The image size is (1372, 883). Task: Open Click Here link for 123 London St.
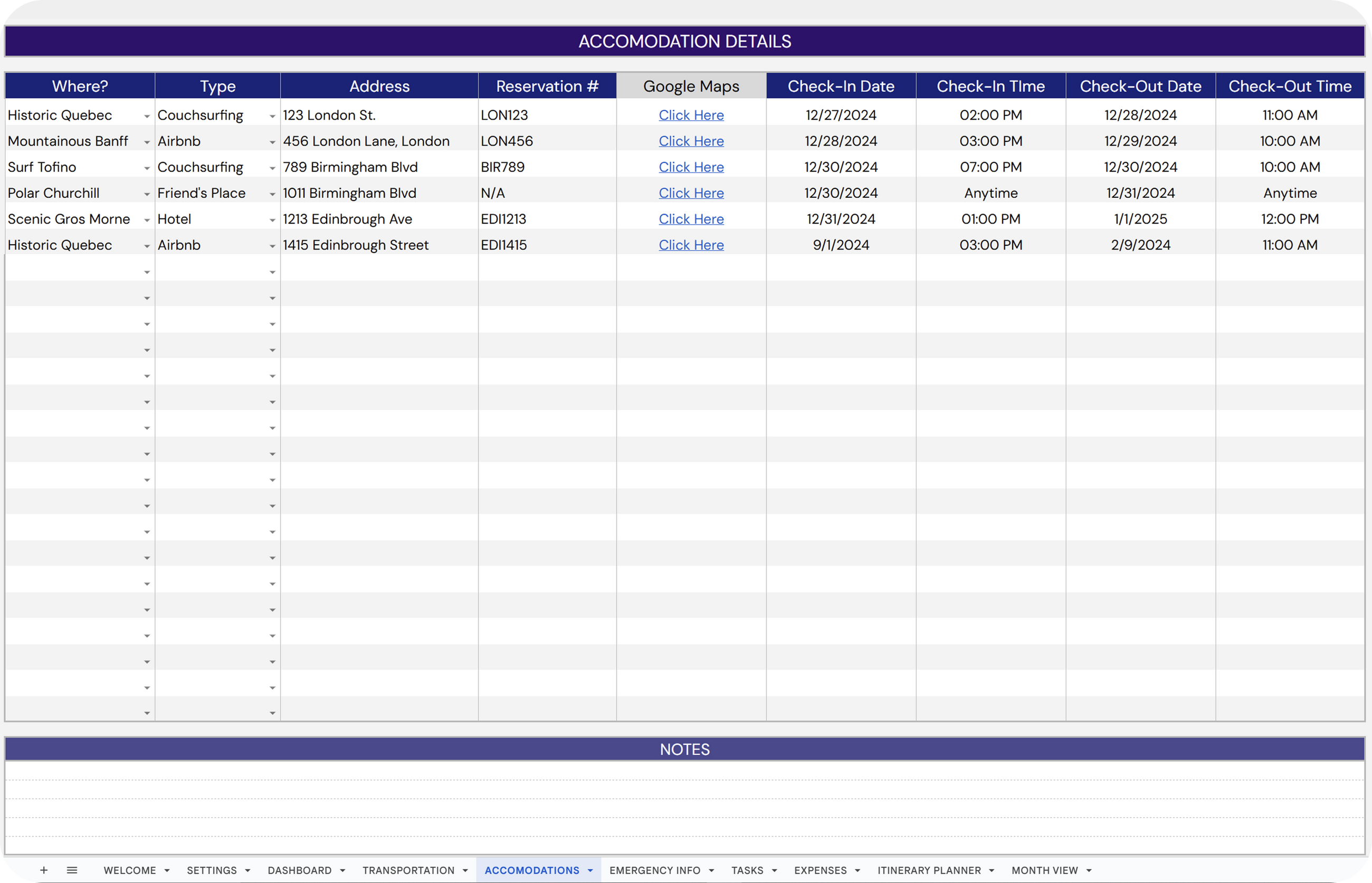[x=691, y=115]
